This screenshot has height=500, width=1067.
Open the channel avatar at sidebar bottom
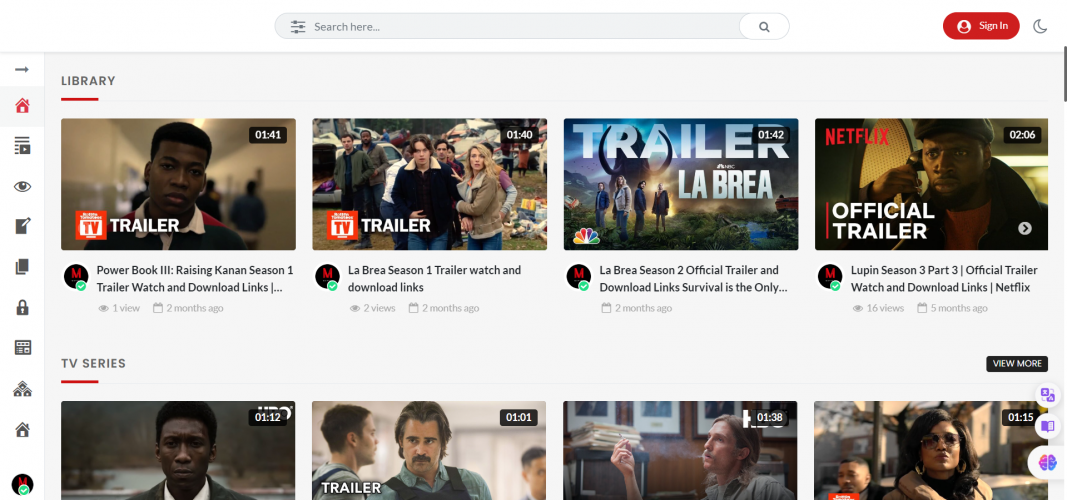22,484
